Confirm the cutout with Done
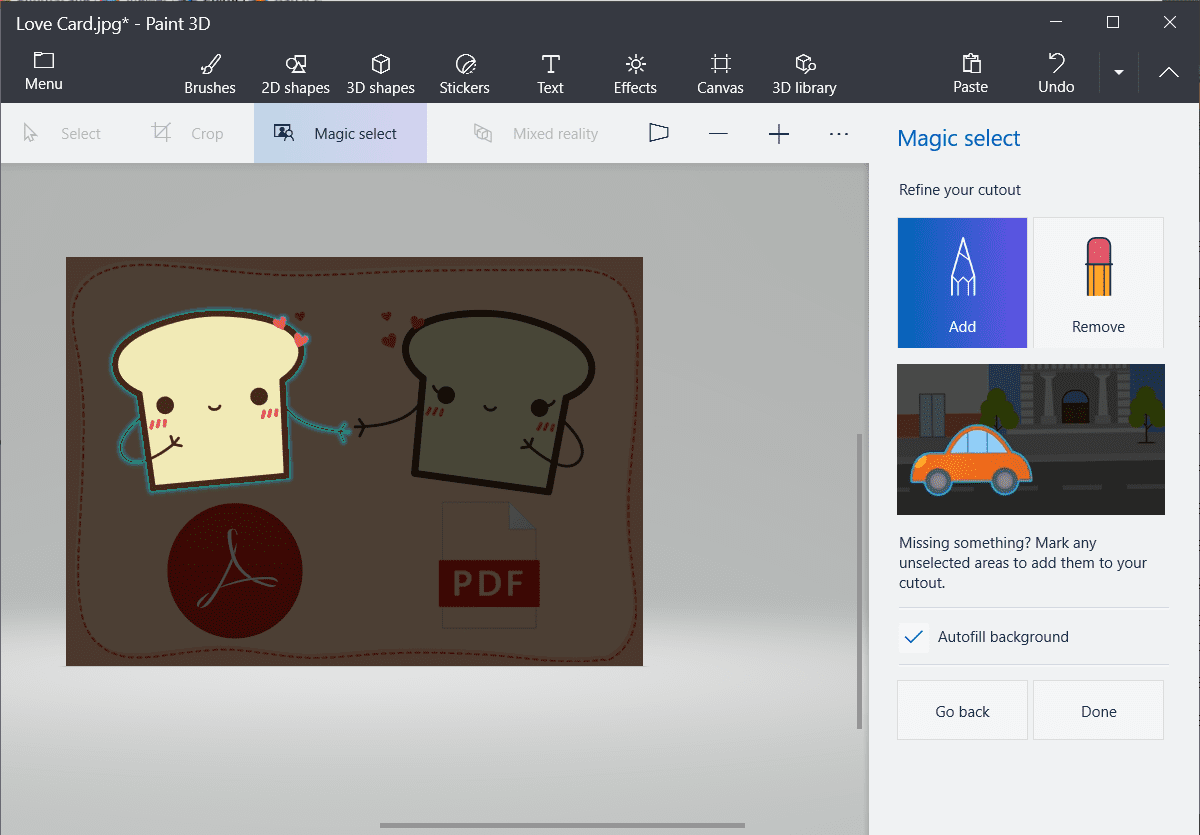 point(1098,711)
